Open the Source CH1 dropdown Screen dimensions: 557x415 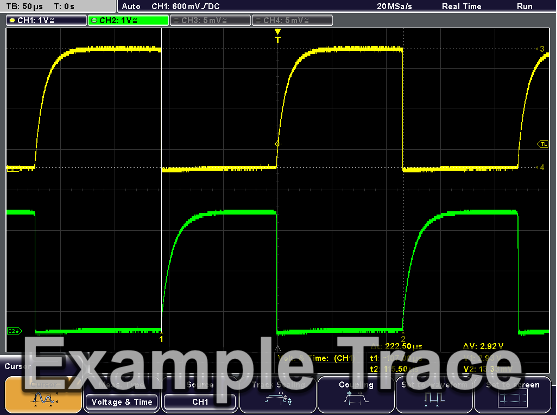(200, 402)
